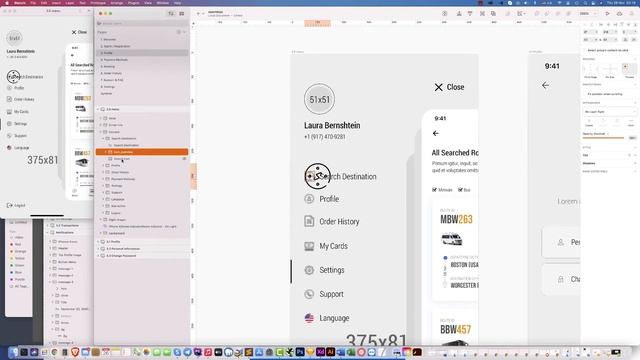Open Illustrator from the dock
The height and width of the screenshot is (360, 640).
coord(331,352)
